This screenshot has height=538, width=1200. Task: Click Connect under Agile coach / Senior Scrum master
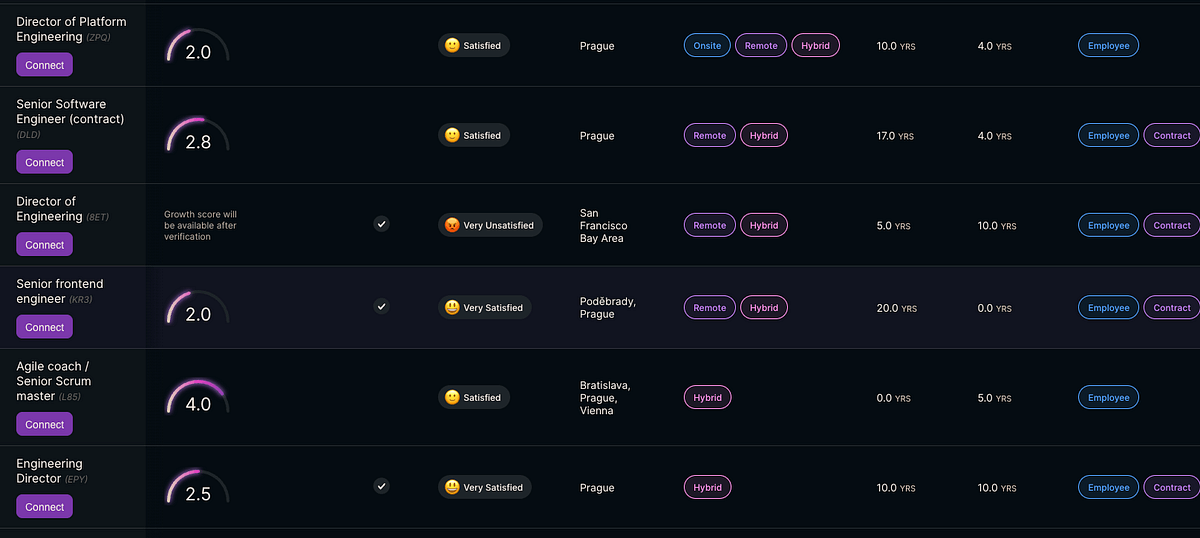coord(44,424)
